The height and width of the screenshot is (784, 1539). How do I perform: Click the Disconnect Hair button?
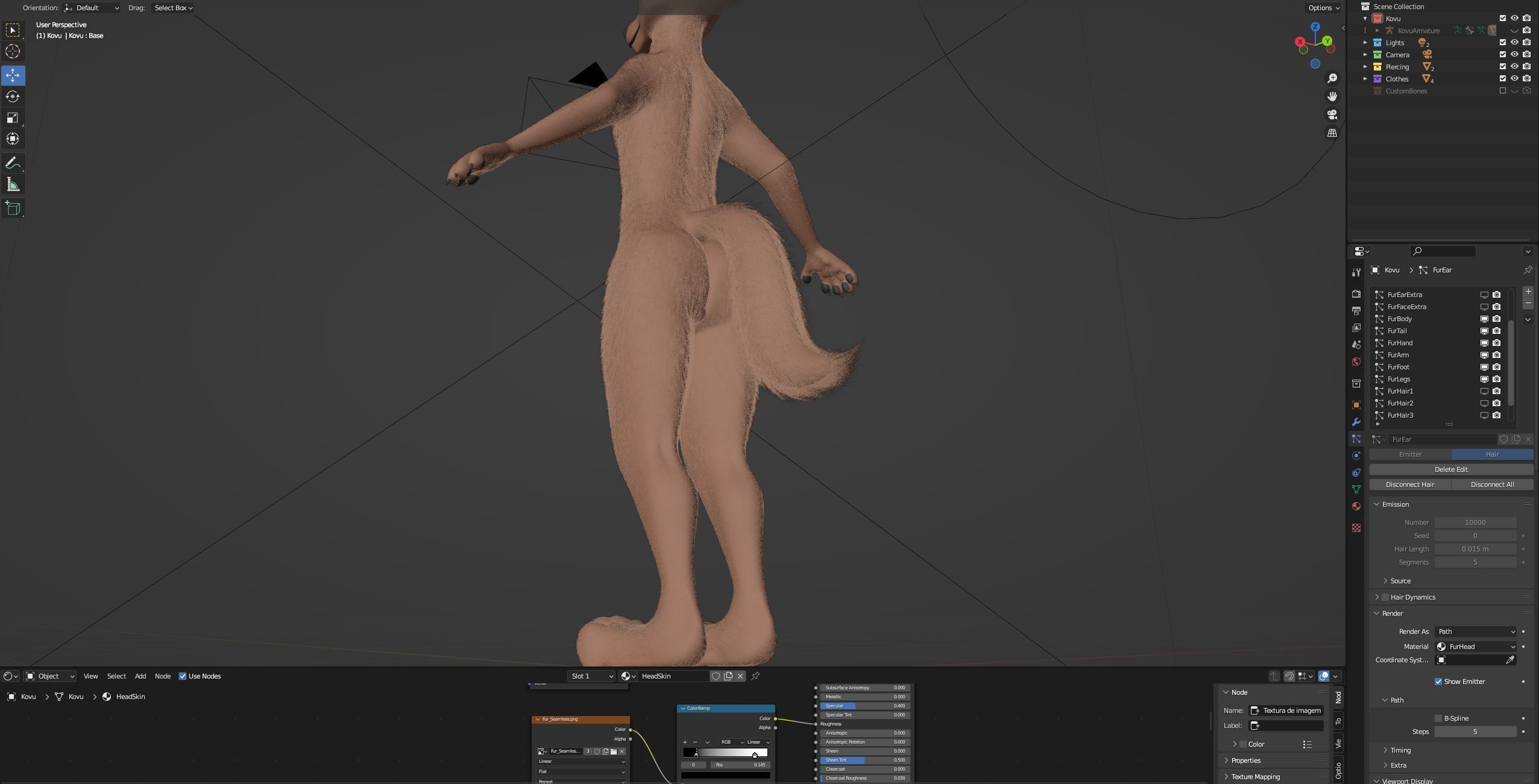pyautogui.click(x=1410, y=485)
